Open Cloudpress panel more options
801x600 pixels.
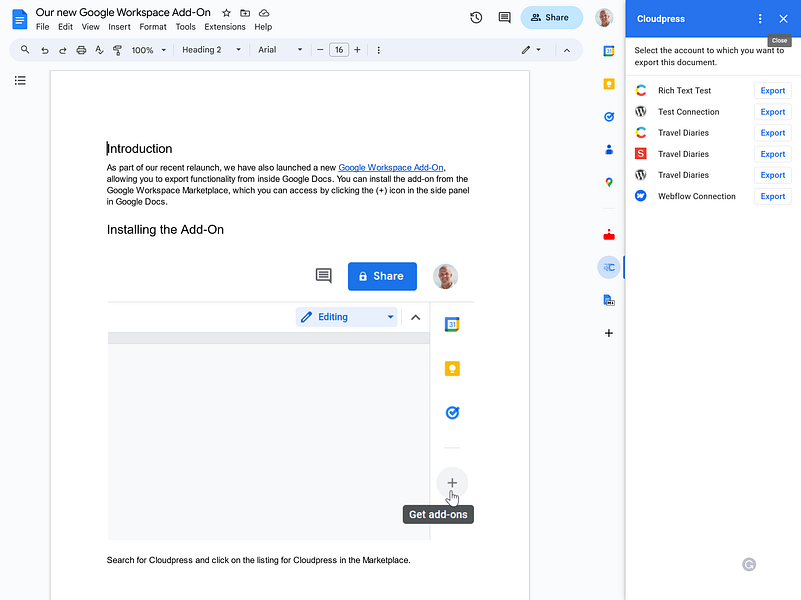tap(760, 18)
